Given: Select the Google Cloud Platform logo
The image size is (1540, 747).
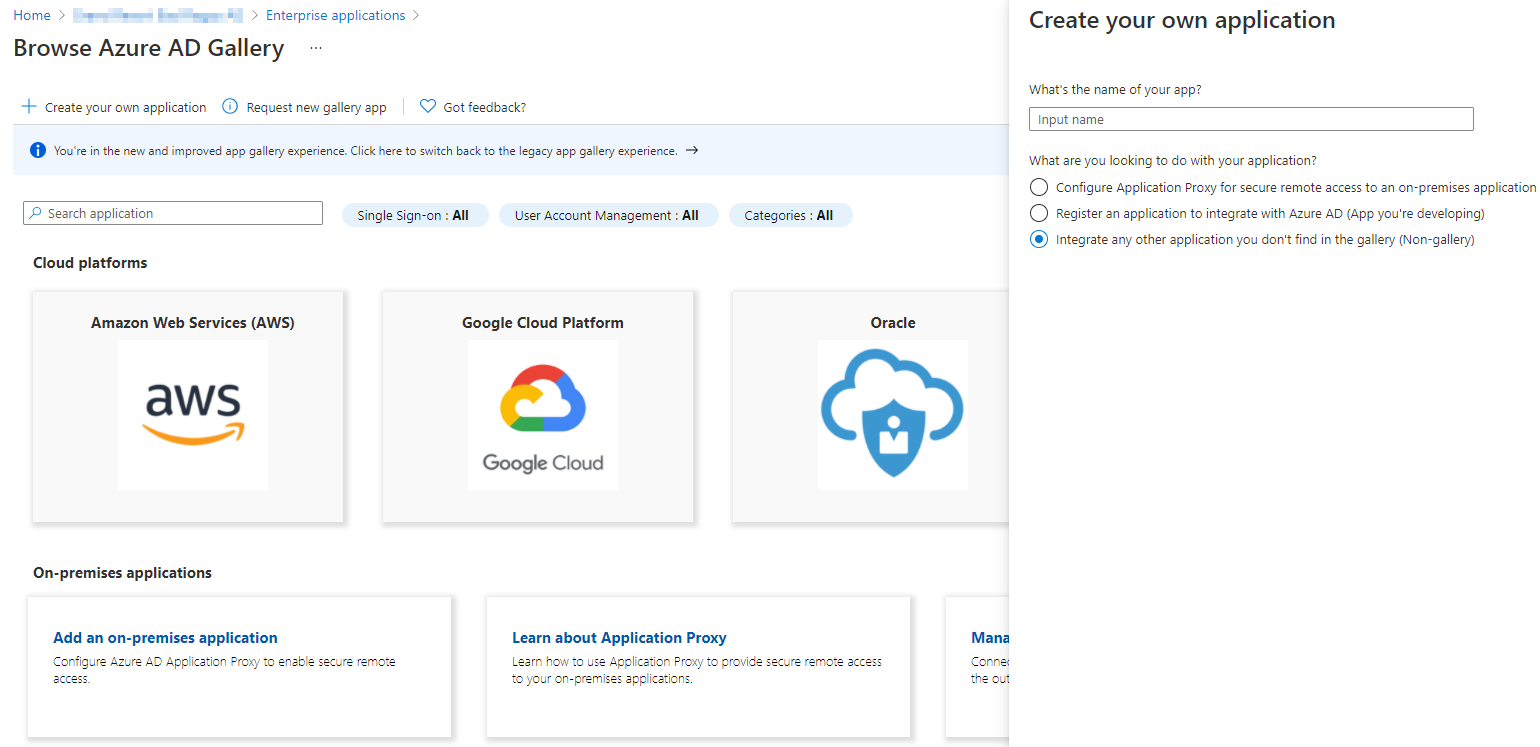Looking at the screenshot, I should pos(542,414).
